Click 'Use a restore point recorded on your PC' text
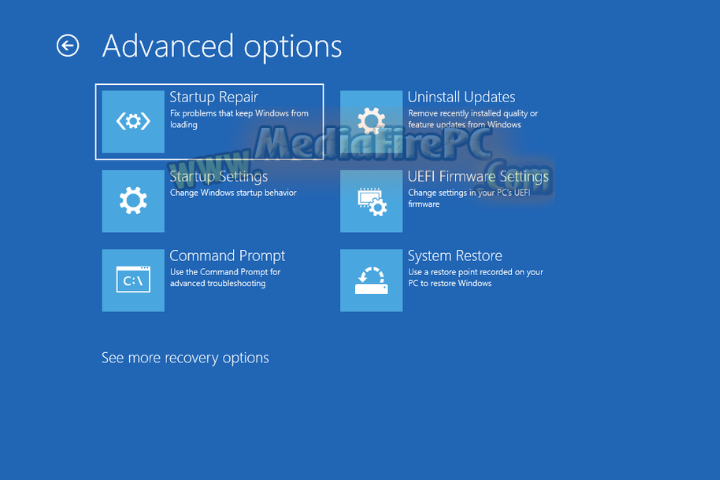 click(x=476, y=277)
